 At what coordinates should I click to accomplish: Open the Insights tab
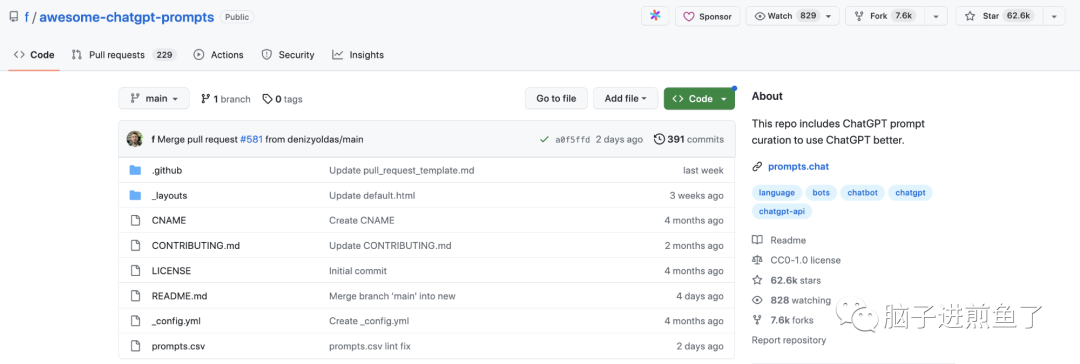pyautogui.click(x=358, y=54)
